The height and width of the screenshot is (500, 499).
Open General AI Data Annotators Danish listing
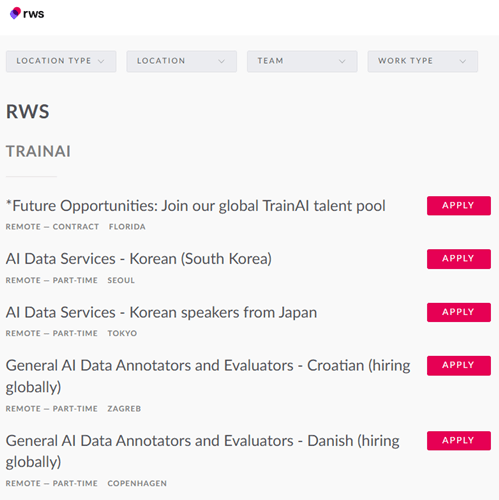click(x=203, y=451)
